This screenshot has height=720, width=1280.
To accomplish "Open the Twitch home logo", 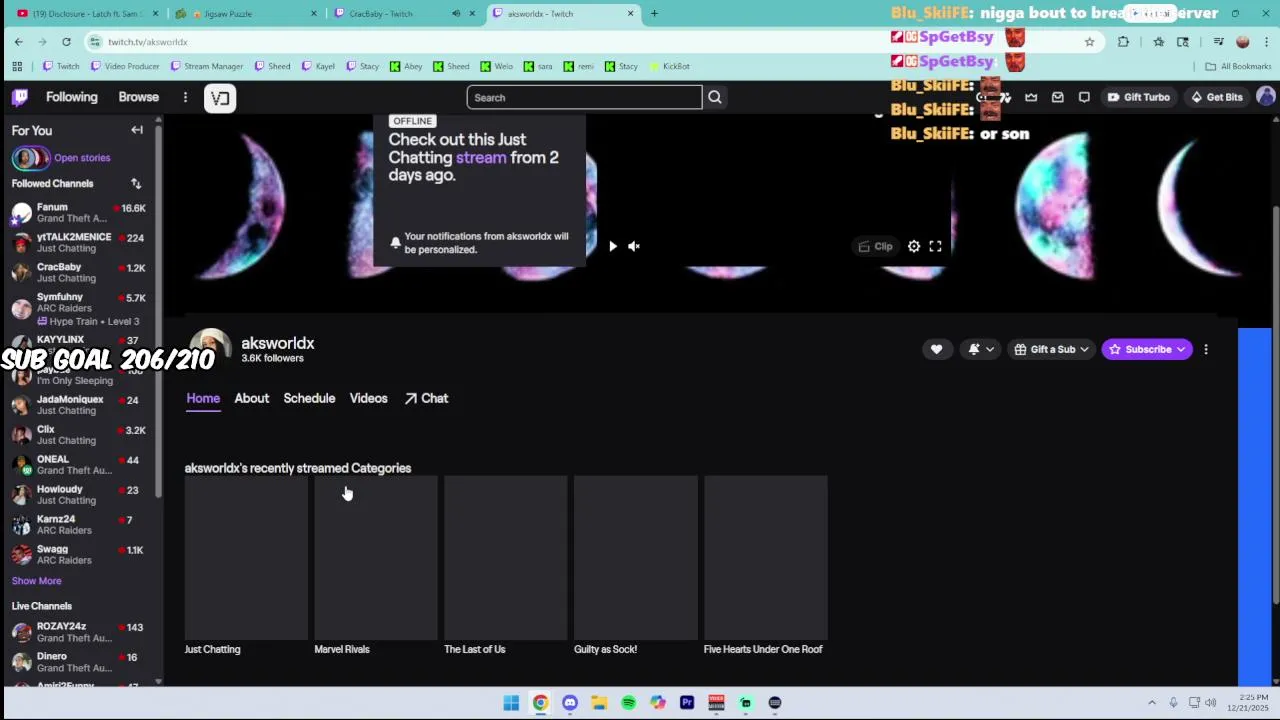I will tap(20, 97).
